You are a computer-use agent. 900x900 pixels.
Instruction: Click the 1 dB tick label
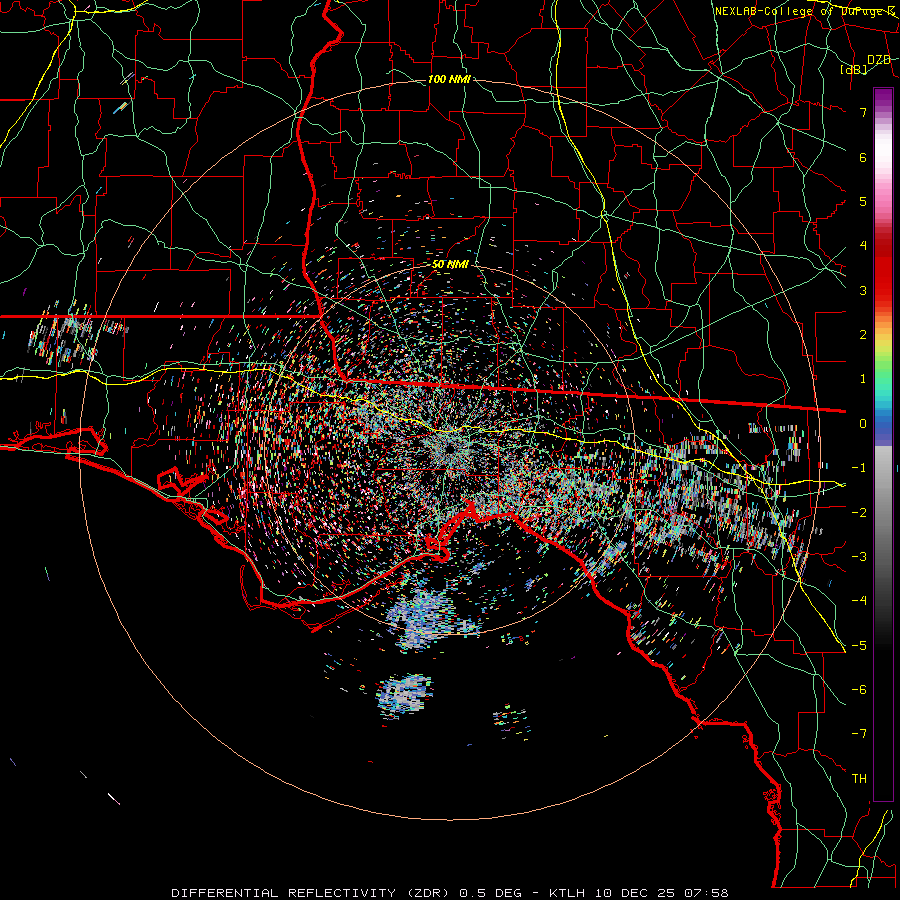point(863,379)
